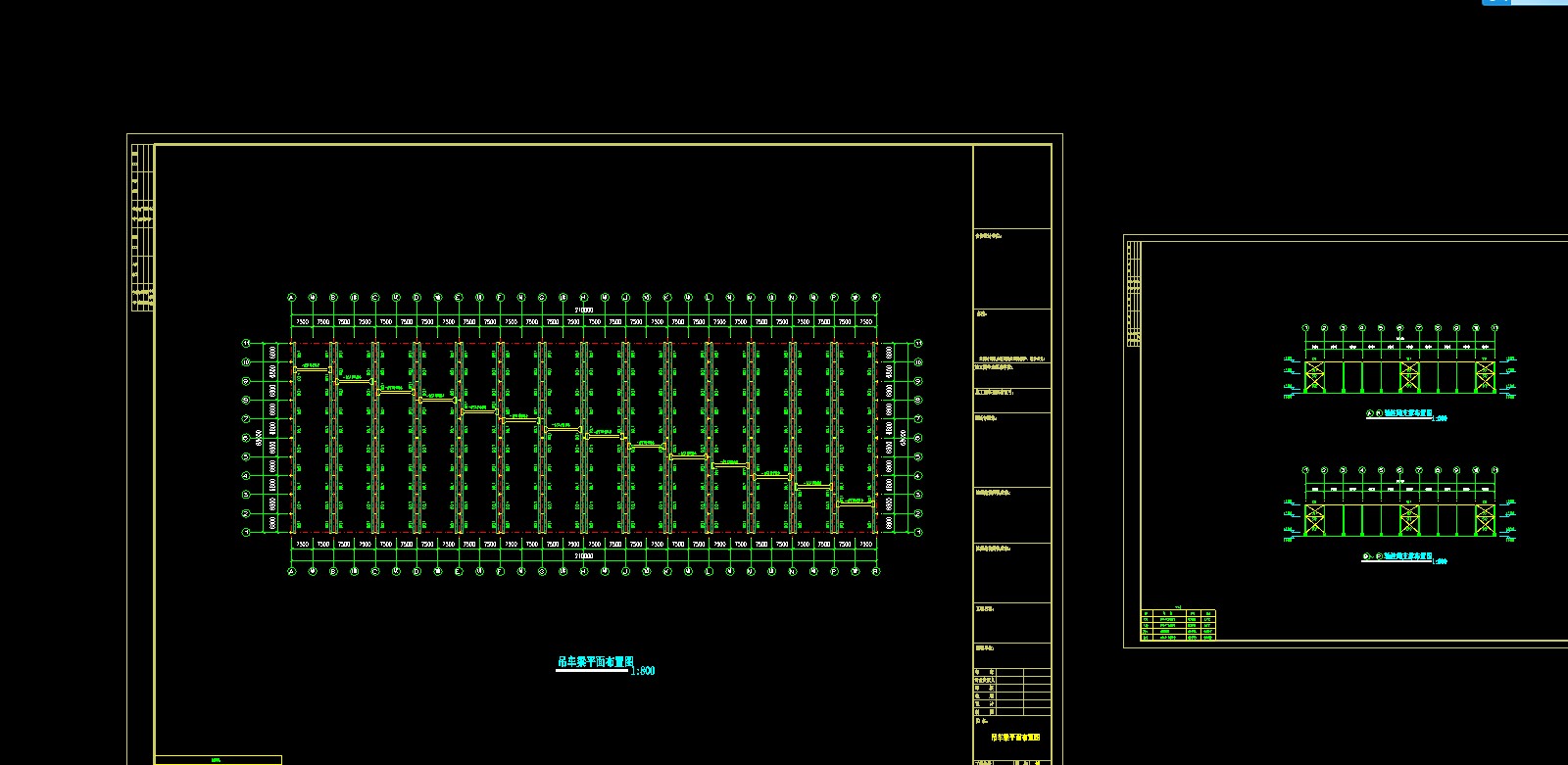
Task: Click the 吊车梁平面布置图 name in the title block
Action: tap(1014, 737)
